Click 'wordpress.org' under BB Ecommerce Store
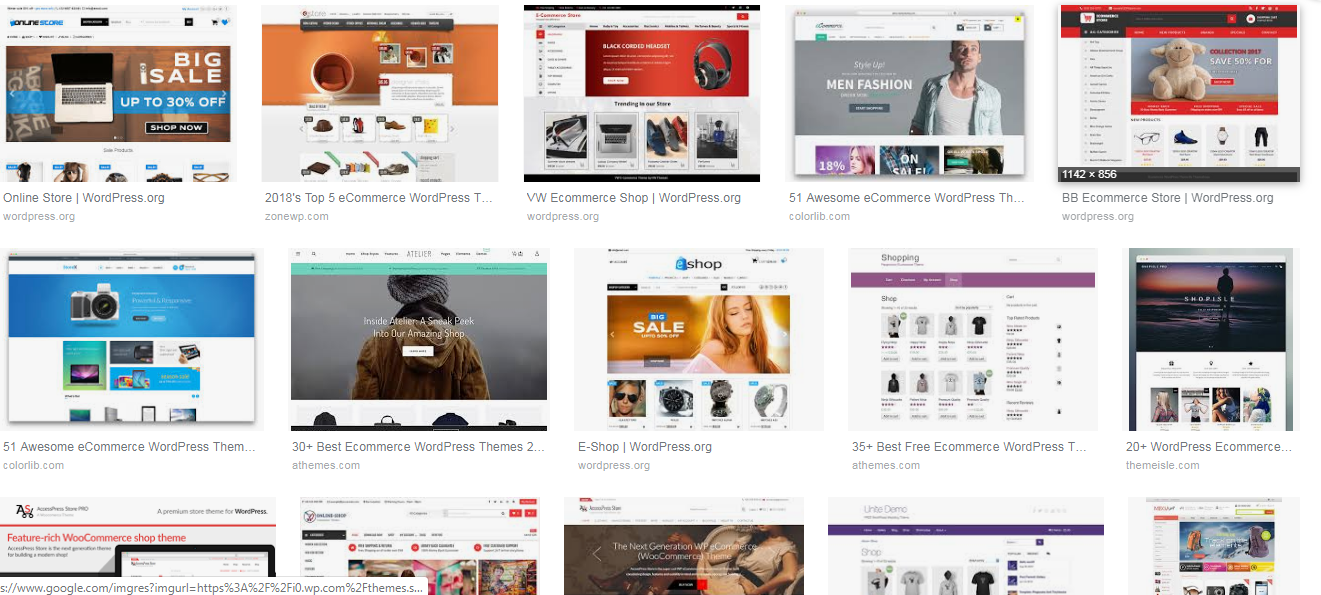 click(x=1098, y=216)
